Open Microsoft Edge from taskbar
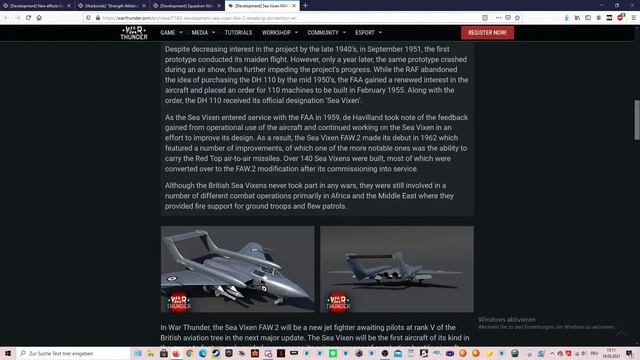 click(x=203, y=353)
